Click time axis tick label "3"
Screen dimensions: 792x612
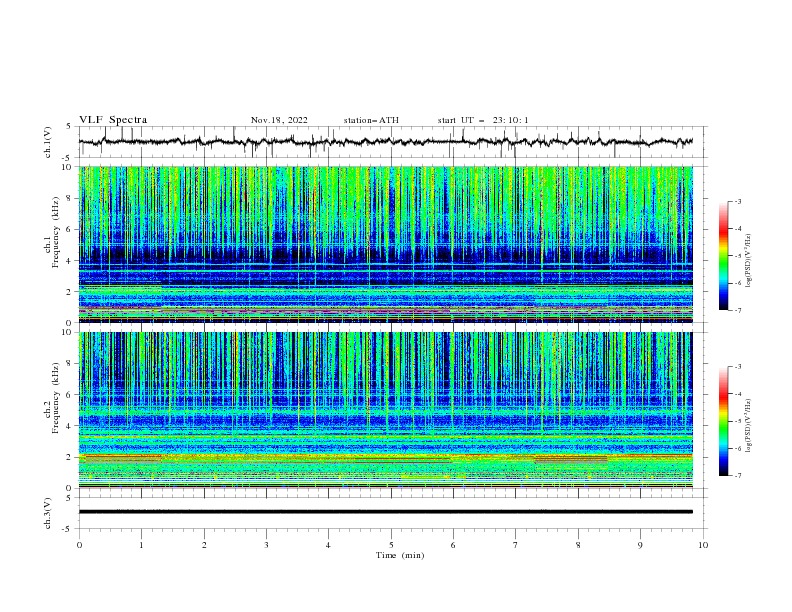[x=266, y=545]
